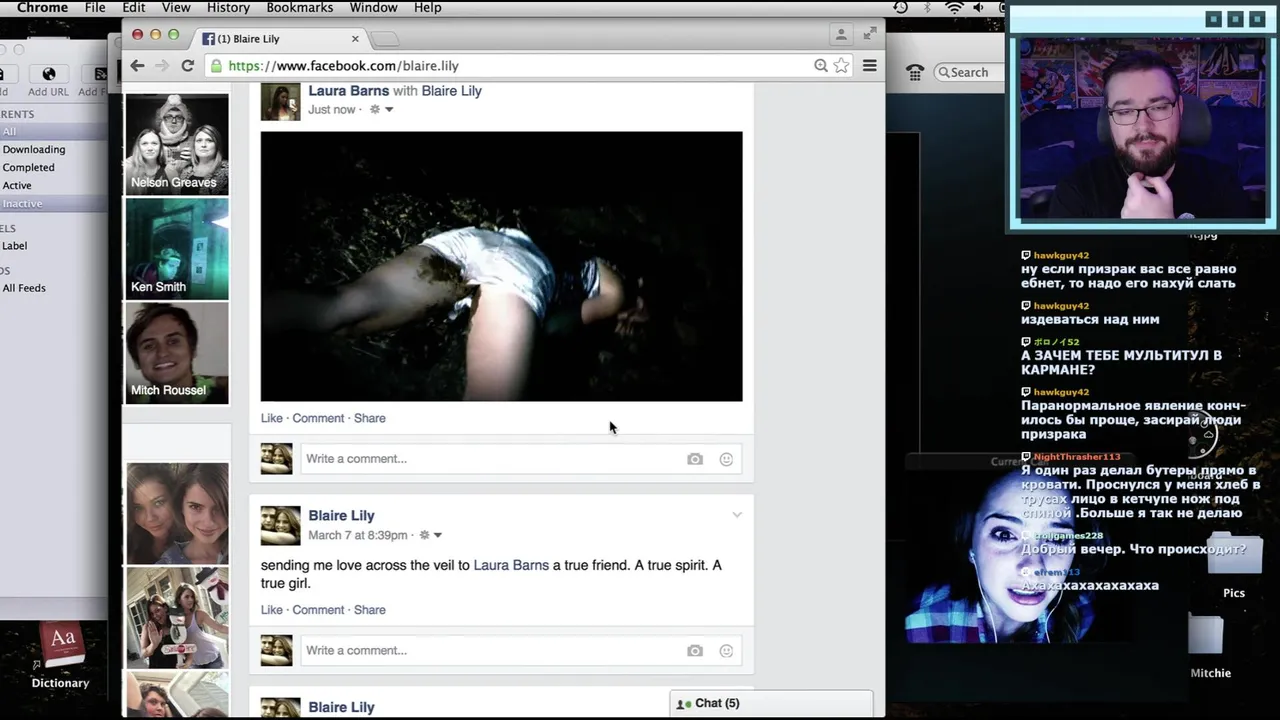Click the volume icon in menu bar
The width and height of the screenshot is (1280, 720).
pyautogui.click(x=978, y=8)
